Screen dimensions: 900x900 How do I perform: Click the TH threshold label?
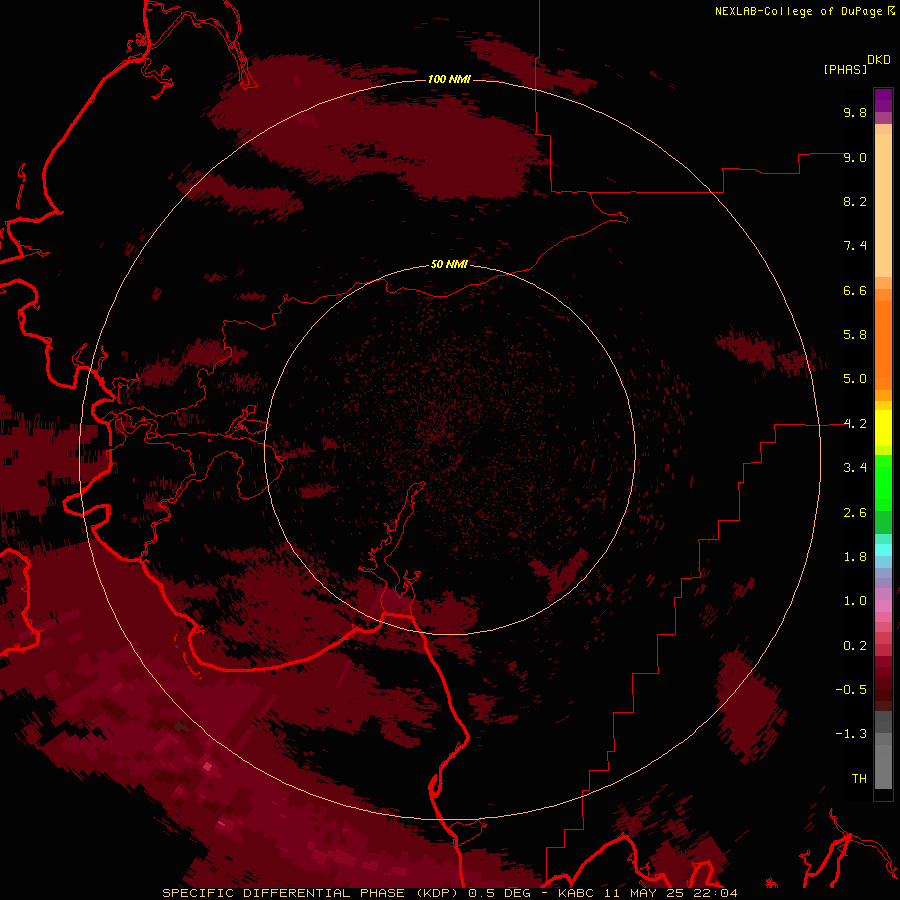[859, 779]
